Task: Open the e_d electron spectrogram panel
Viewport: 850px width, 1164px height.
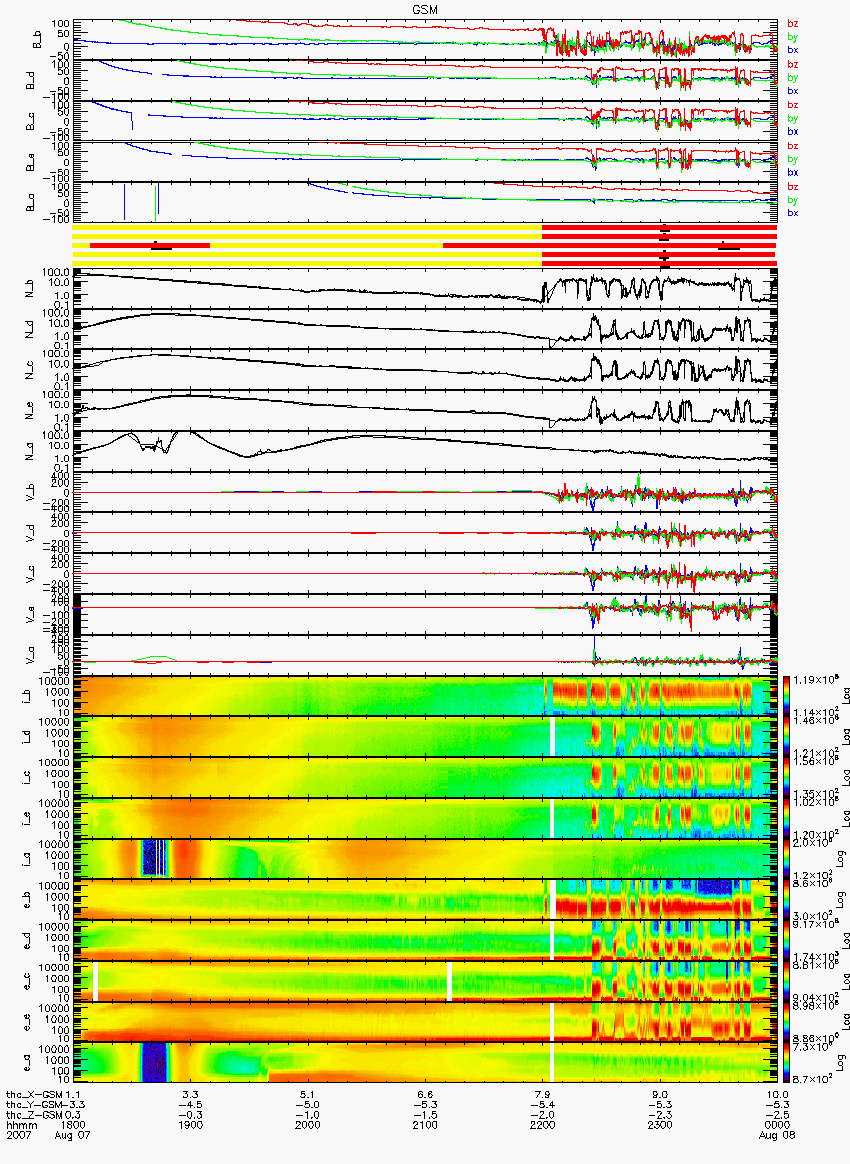Action: point(425,941)
